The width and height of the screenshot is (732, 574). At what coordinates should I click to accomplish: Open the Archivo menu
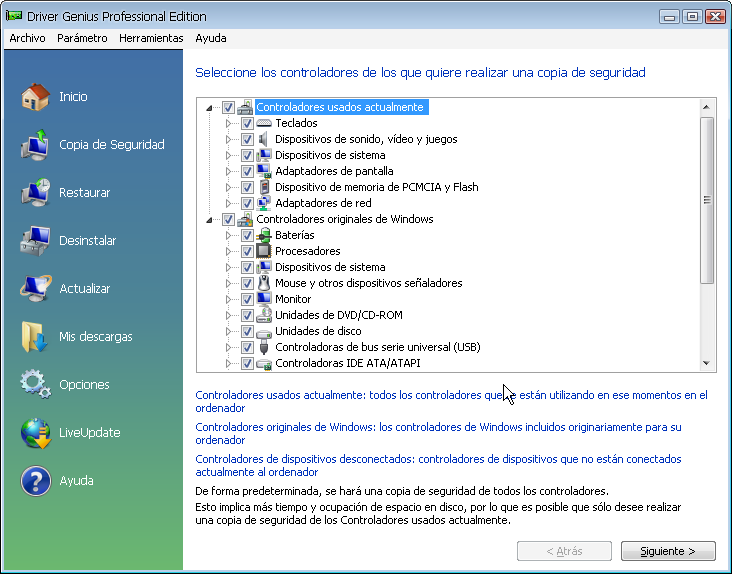point(27,38)
